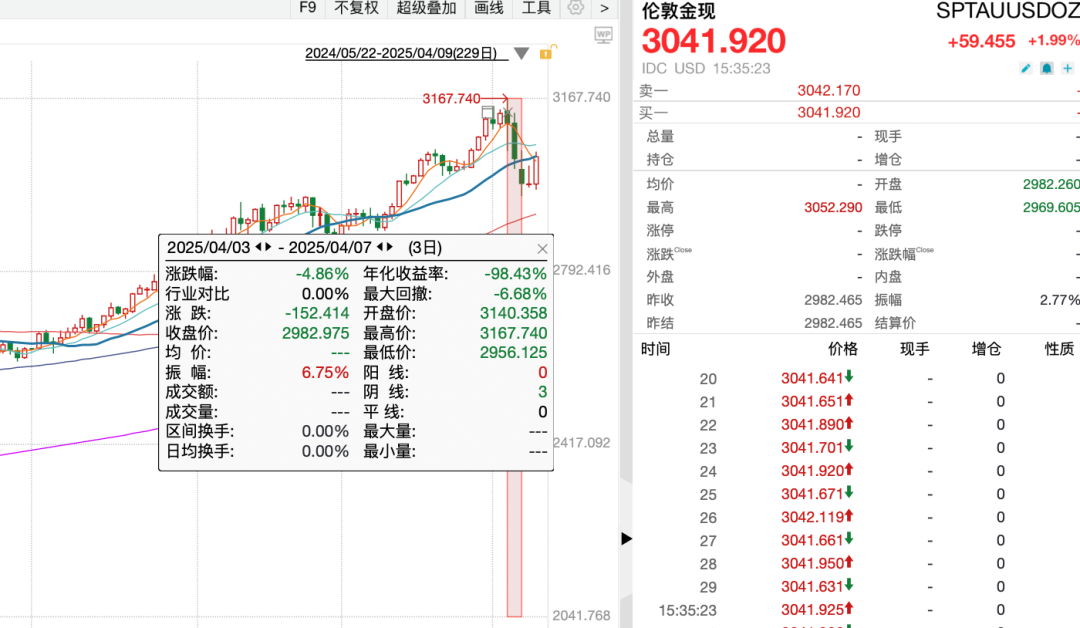Click the 振幅 value 6.75% in popup
Image resolution: width=1080 pixels, height=628 pixels.
pyautogui.click(x=325, y=373)
